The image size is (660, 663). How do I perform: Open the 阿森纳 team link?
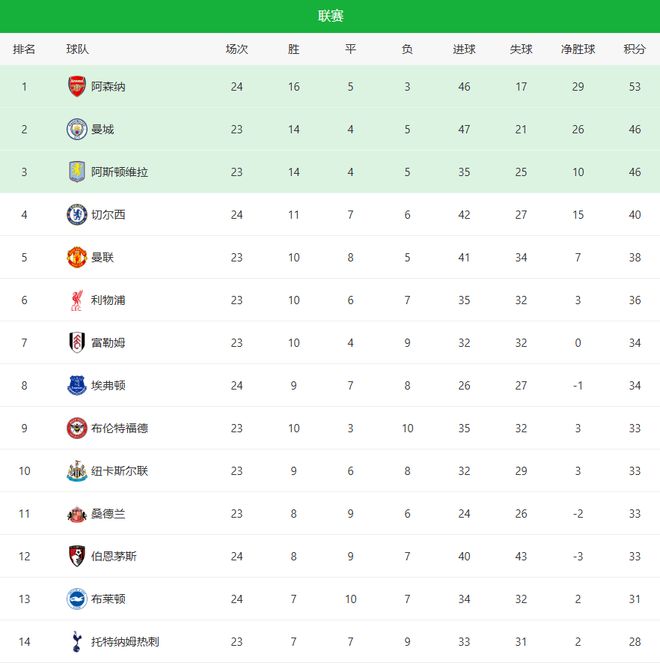108,87
